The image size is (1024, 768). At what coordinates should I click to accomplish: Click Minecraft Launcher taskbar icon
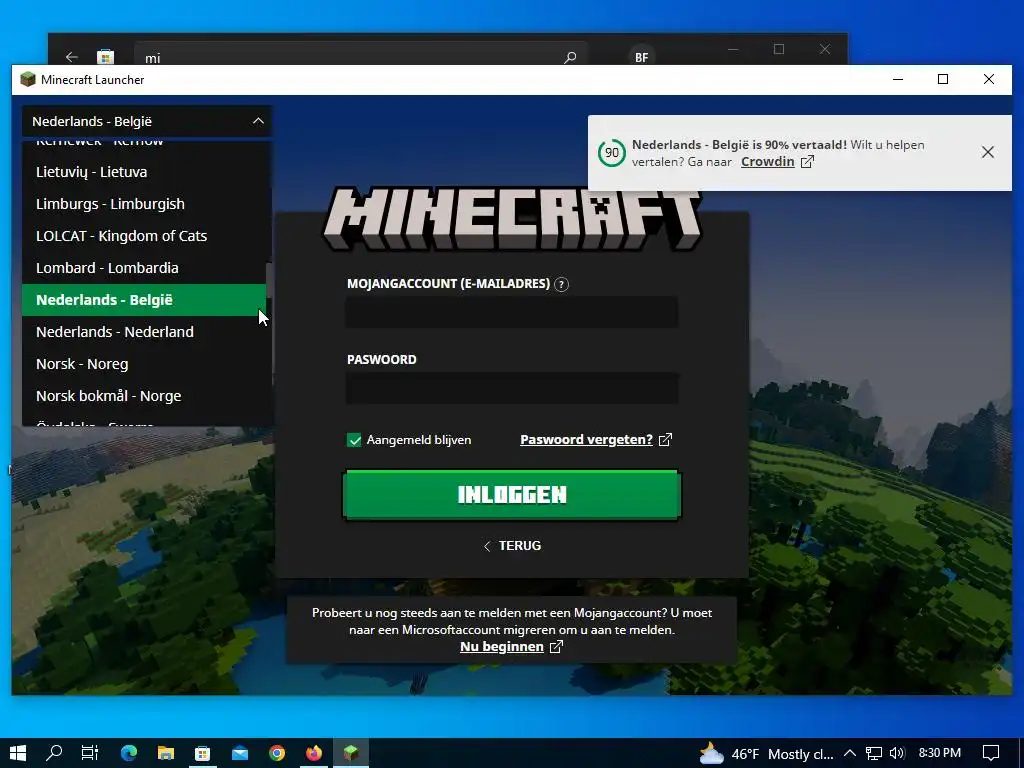(351, 753)
